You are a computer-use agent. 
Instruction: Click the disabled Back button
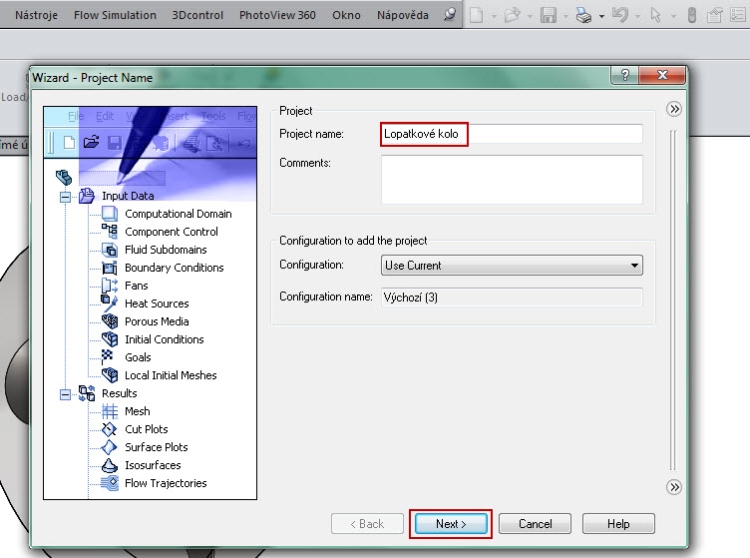pyautogui.click(x=367, y=524)
